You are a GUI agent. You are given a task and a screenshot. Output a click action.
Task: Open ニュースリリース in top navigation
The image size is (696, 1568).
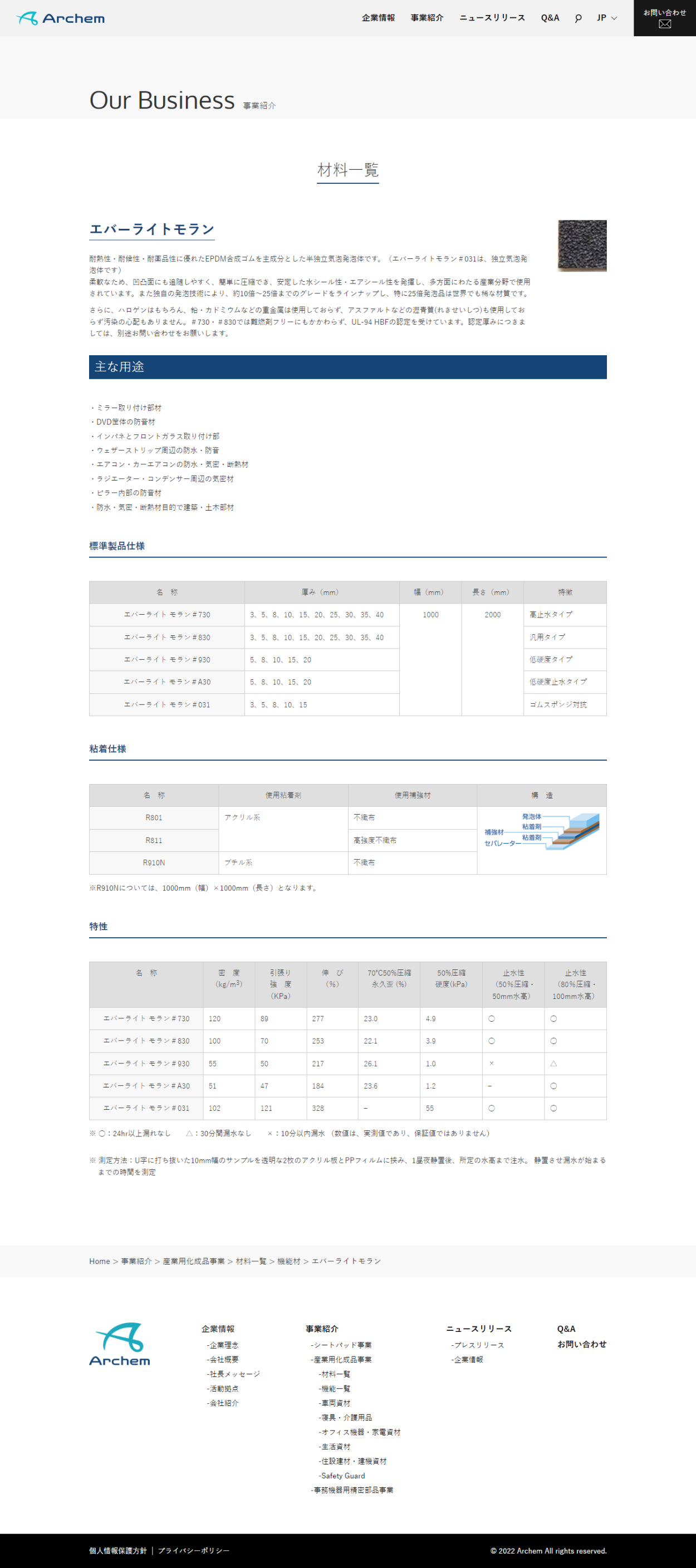tap(492, 18)
